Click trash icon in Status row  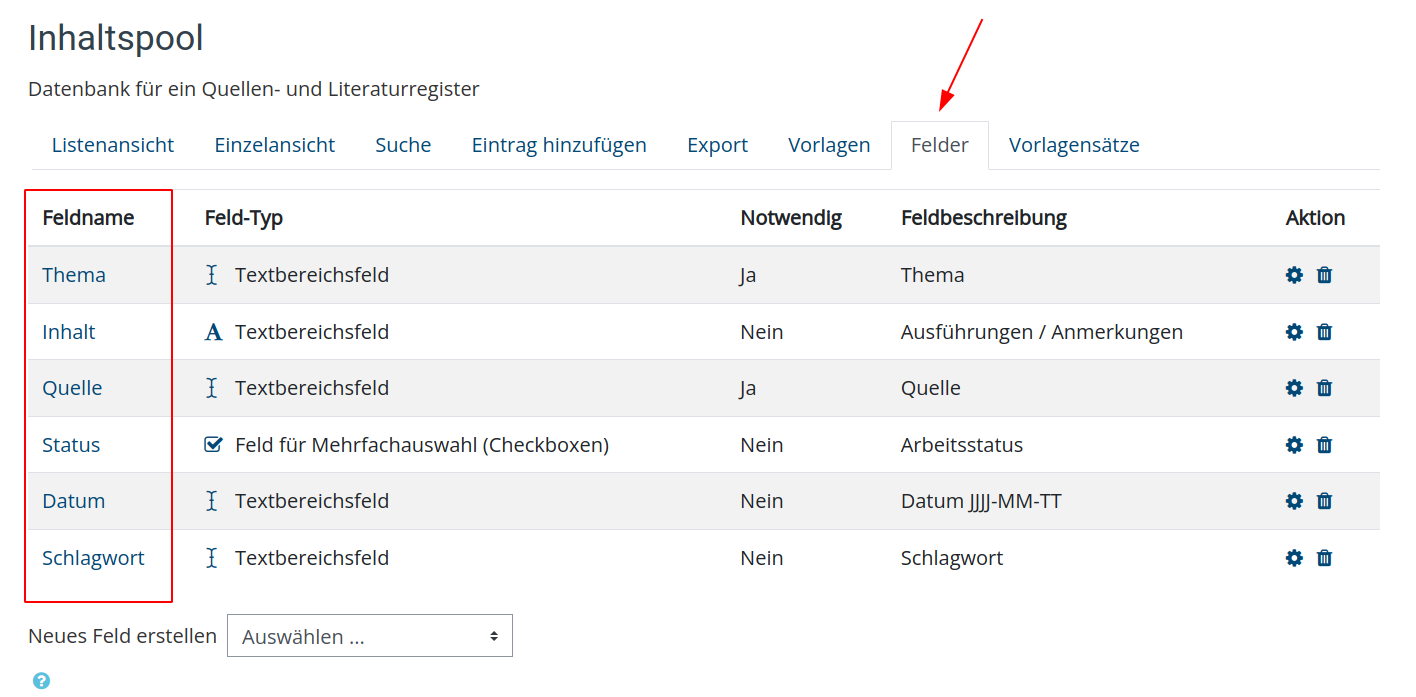click(1325, 445)
